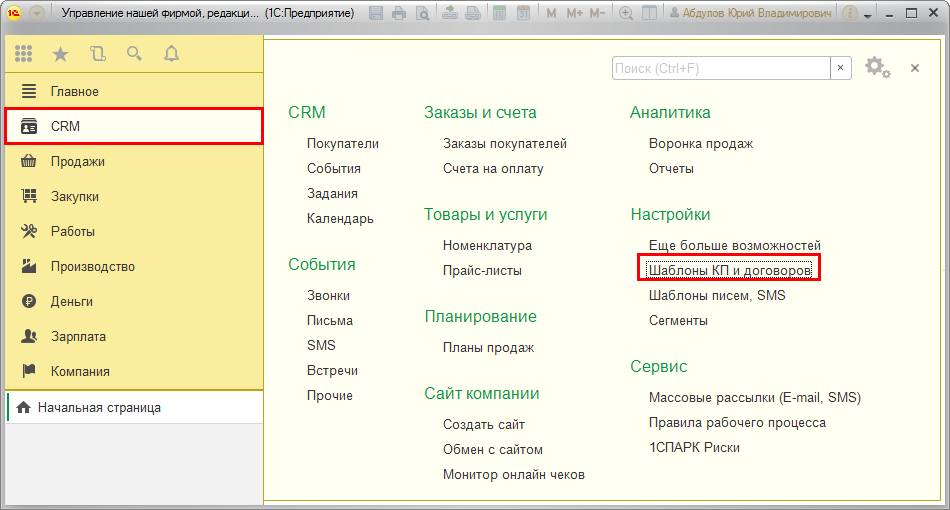
Task: Open Задания link
Action: tap(332, 194)
